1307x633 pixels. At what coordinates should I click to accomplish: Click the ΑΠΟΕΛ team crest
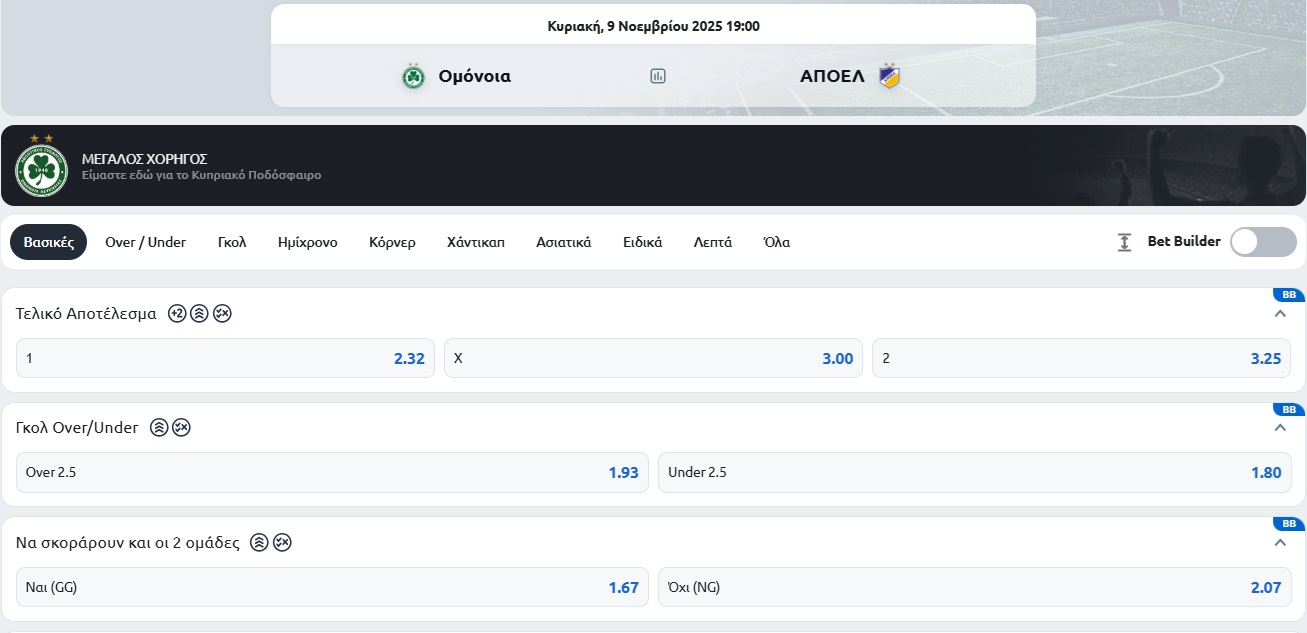click(889, 76)
